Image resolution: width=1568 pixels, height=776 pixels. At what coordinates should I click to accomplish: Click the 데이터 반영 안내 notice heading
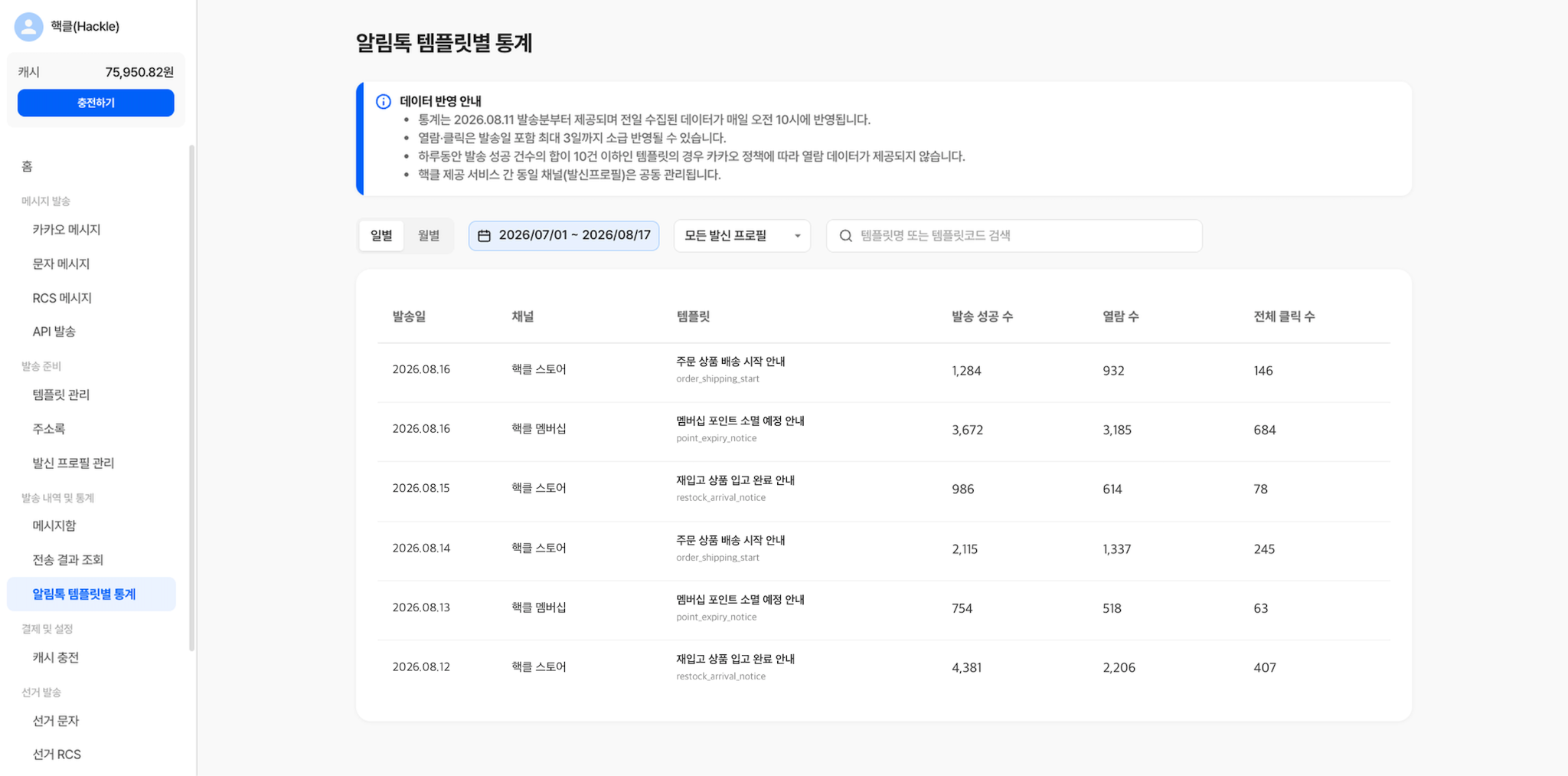click(440, 101)
